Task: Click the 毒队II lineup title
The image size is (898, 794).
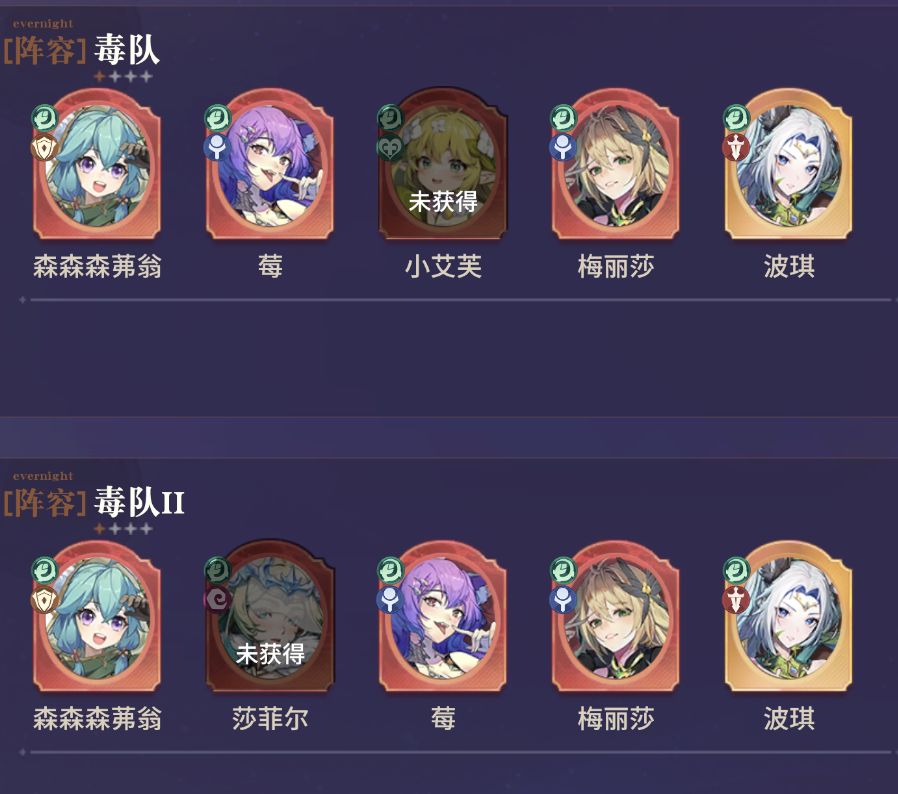Action: 139,502
